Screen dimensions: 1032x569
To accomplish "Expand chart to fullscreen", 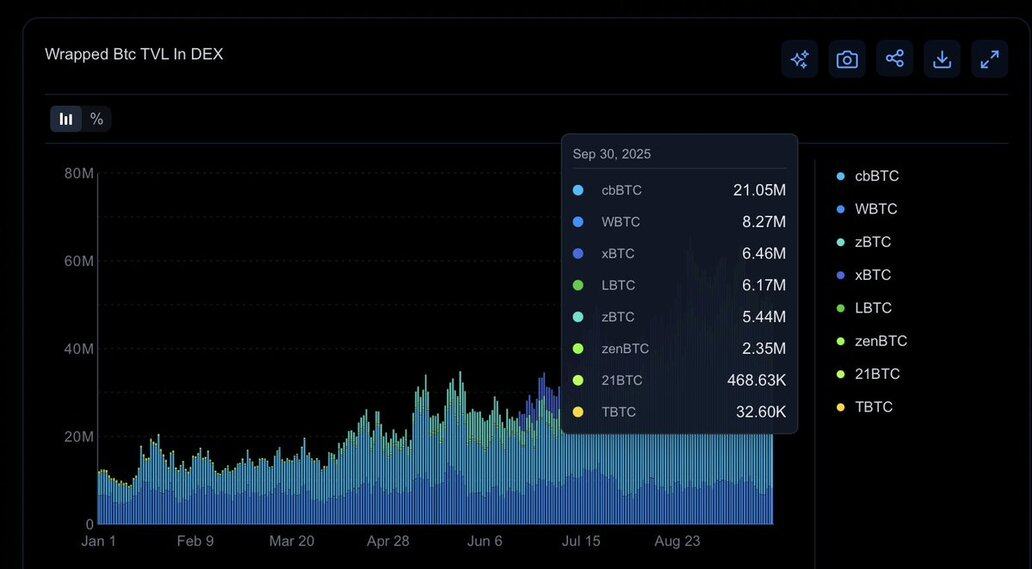I will (x=989, y=59).
